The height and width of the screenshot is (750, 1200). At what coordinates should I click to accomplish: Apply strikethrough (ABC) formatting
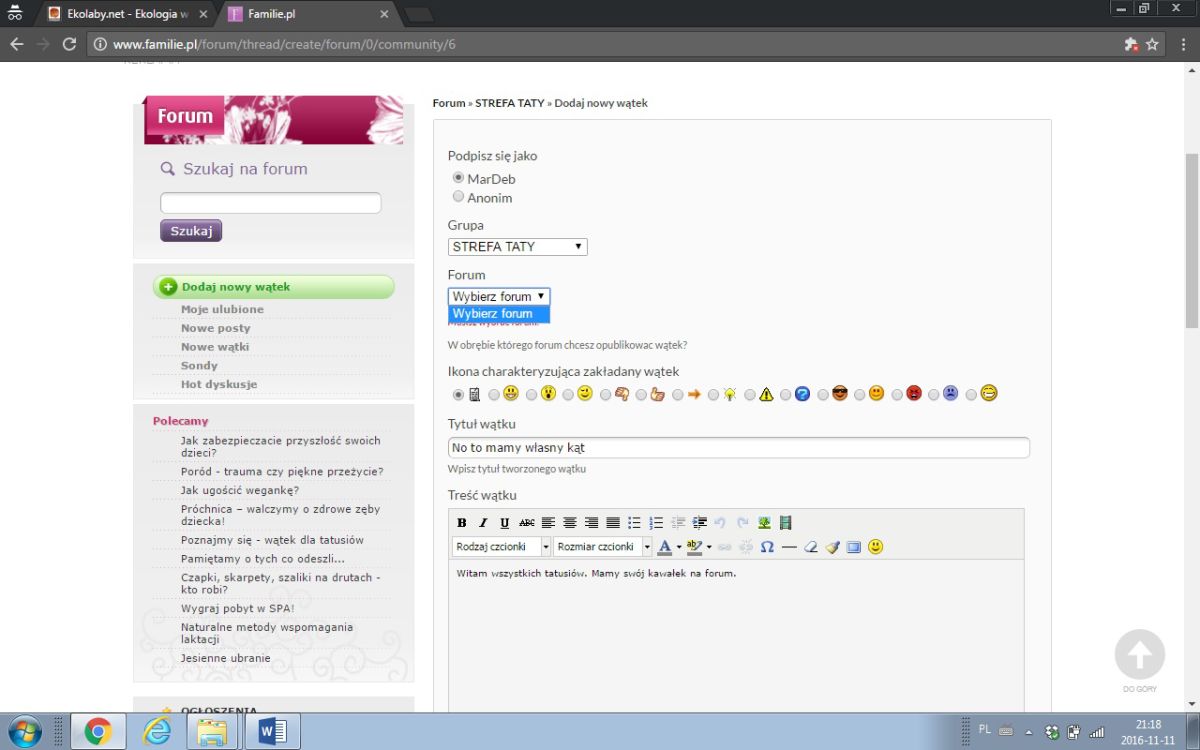click(x=527, y=523)
